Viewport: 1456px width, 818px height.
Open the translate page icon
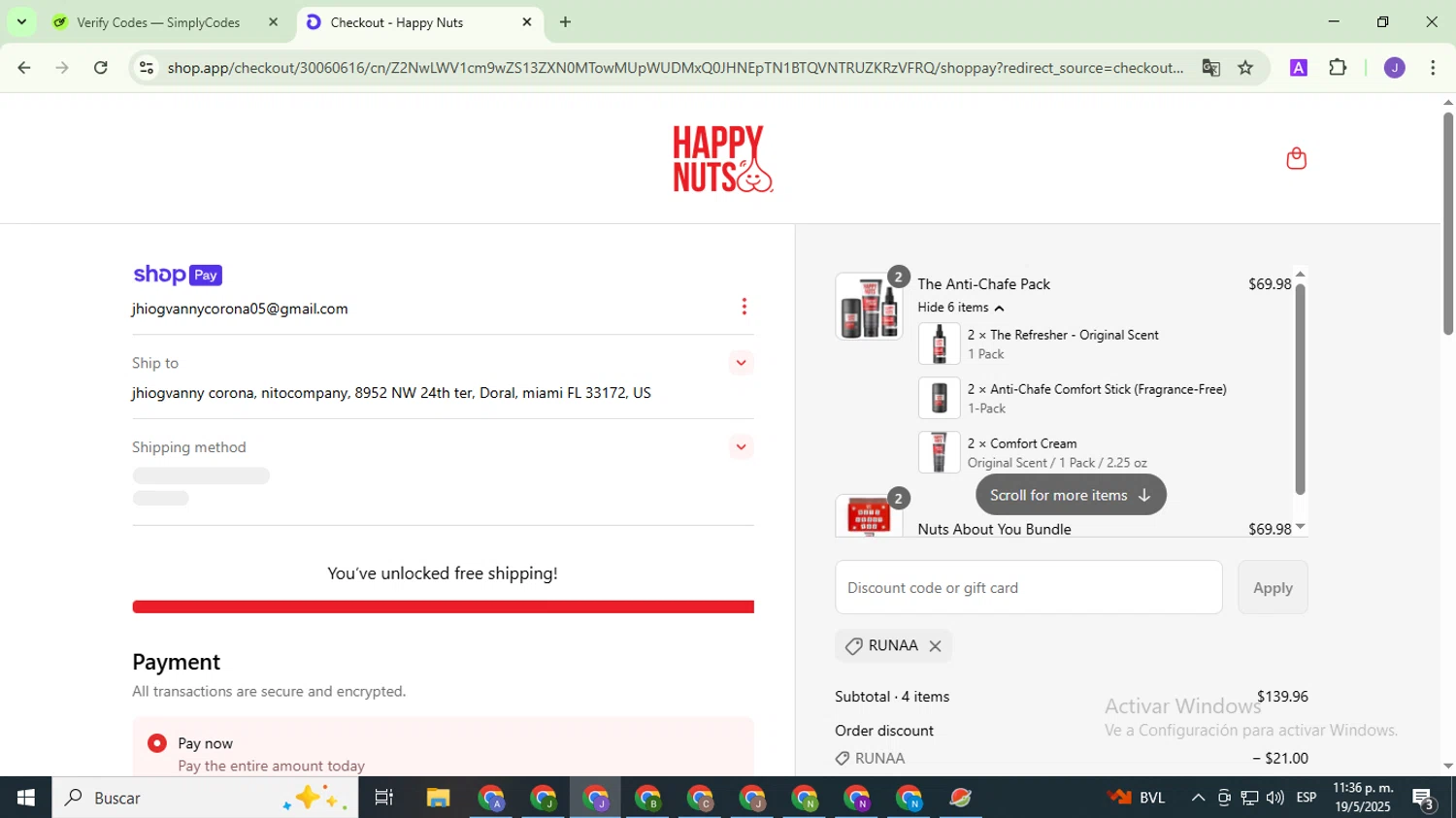point(1210,68)
